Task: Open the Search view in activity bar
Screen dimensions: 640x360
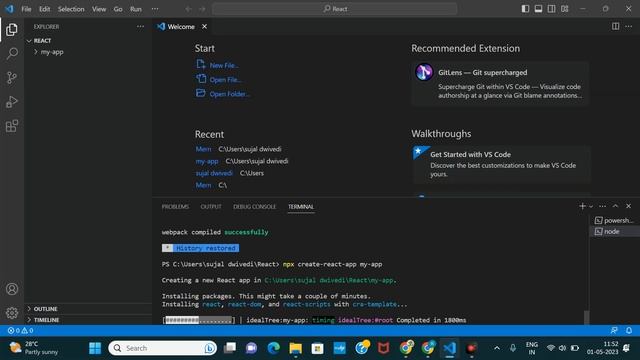Action: 12,53
